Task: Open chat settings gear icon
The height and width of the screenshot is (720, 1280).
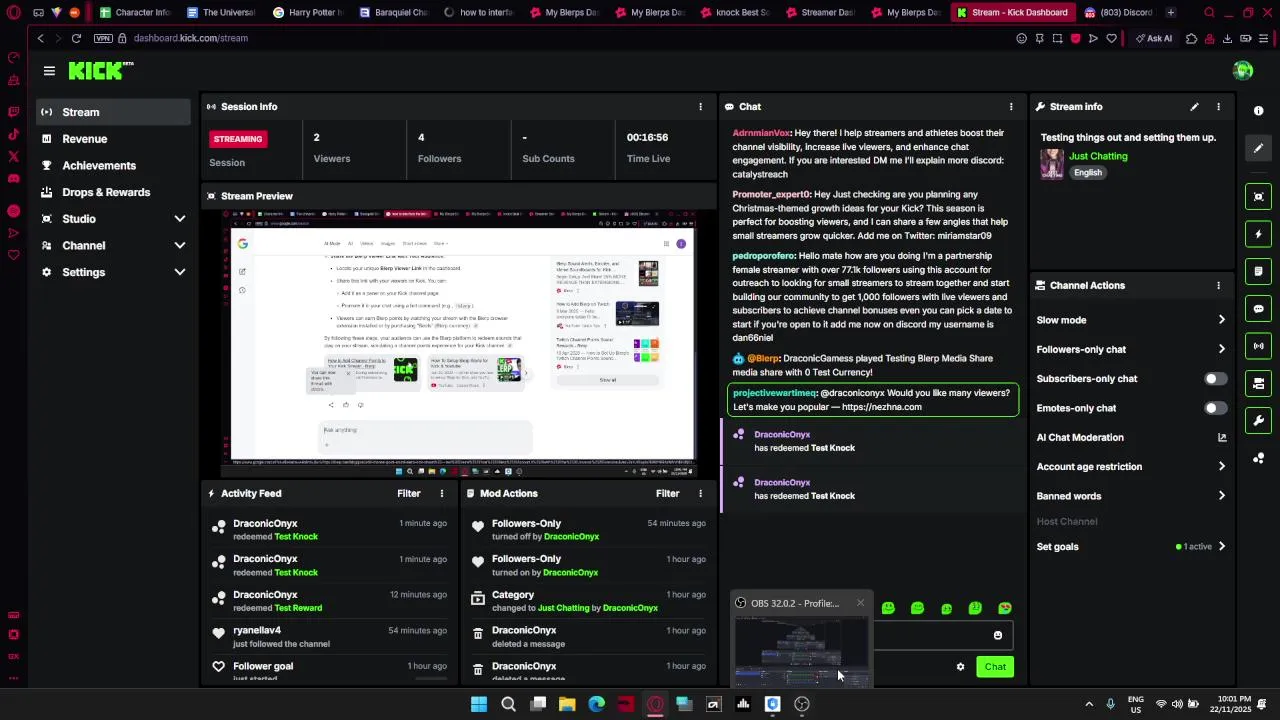Action: tap(960, 667)
